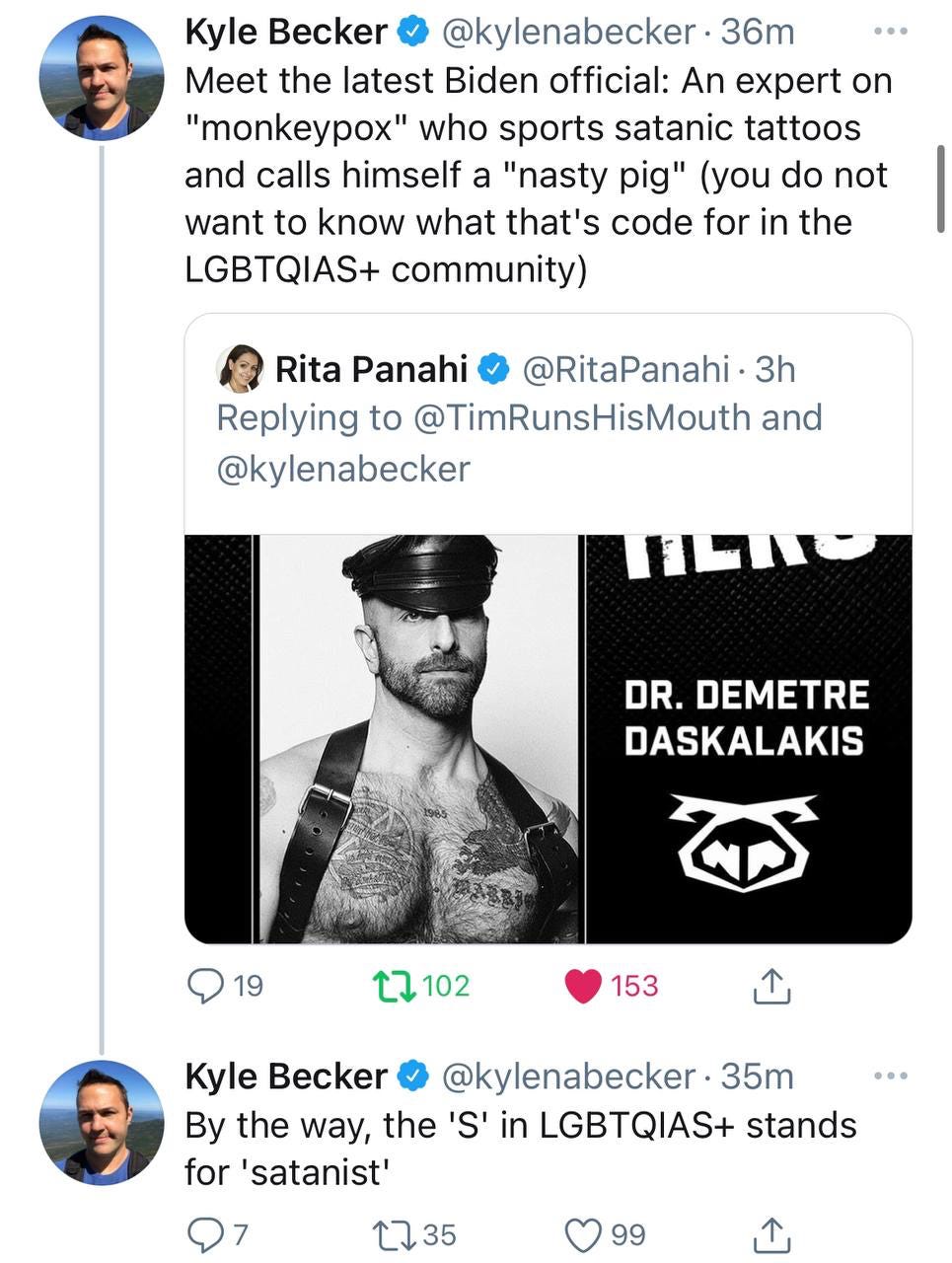Unlike the tweet with 153 likes
The width and height of the screenshot is (952, 1263).
pos(583,986)
